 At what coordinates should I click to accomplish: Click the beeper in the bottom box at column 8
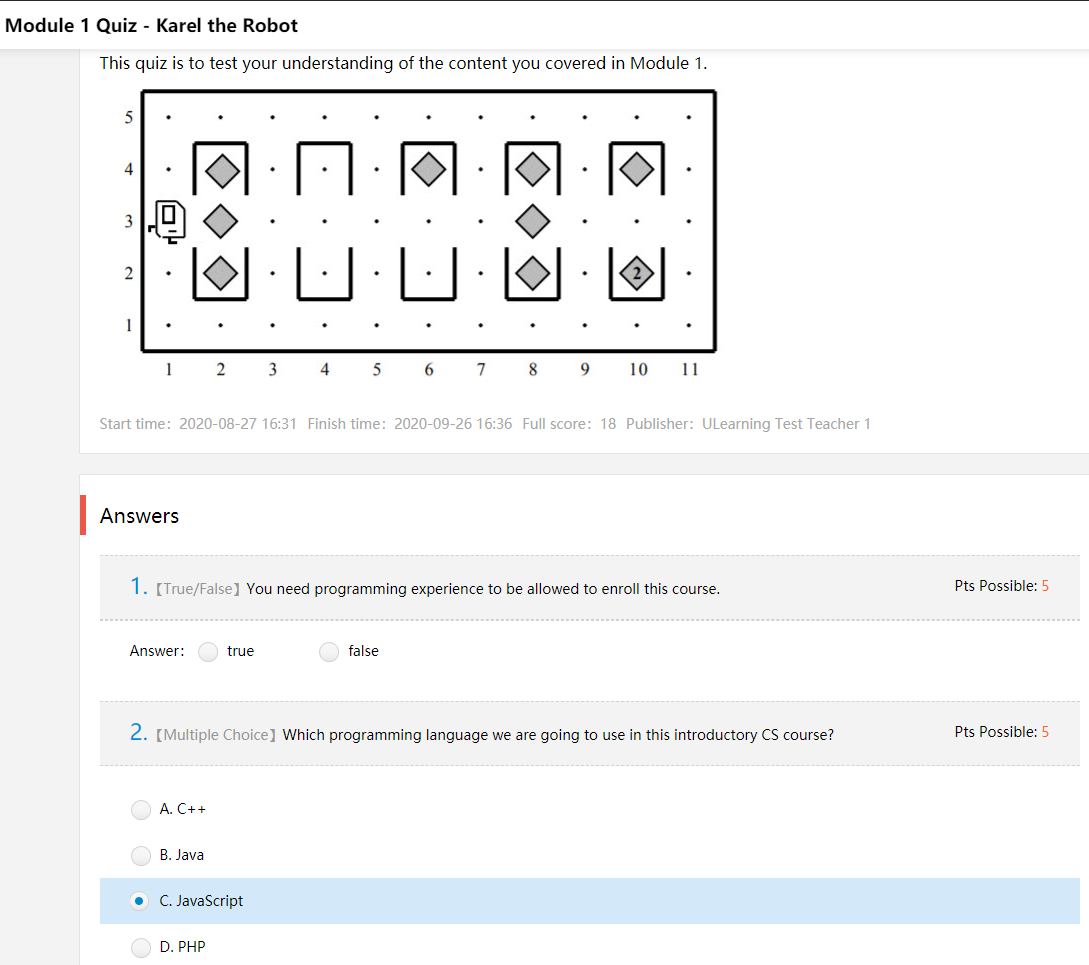(533, 274)
